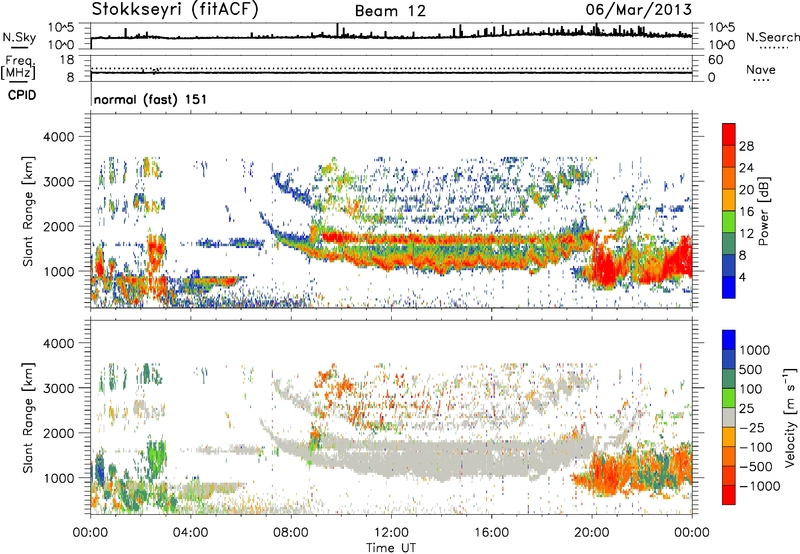Click the blue top segment of Velocity colorbar

(729, 340)
